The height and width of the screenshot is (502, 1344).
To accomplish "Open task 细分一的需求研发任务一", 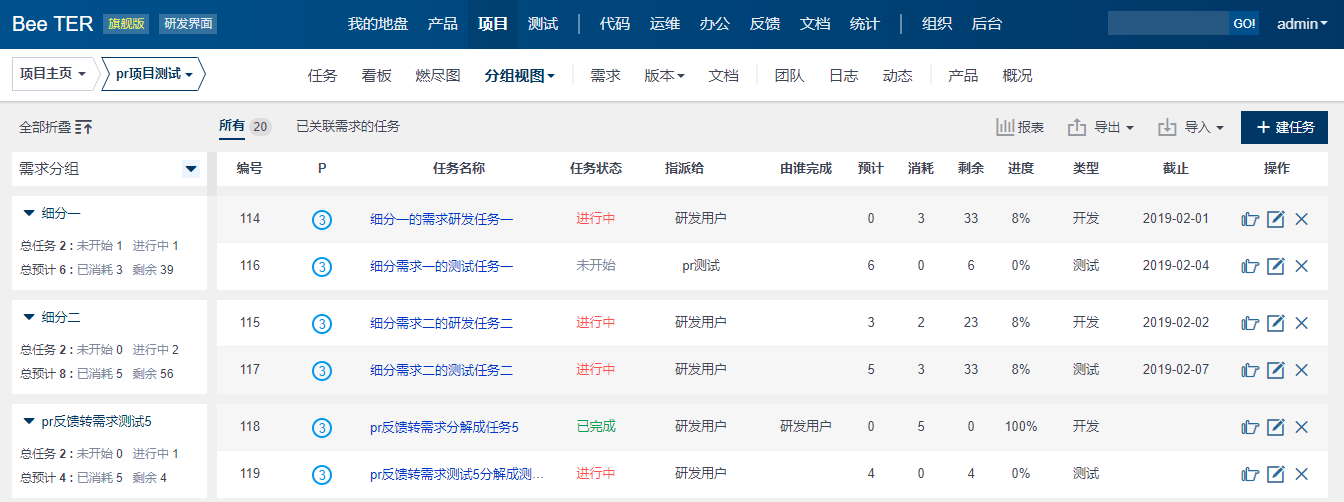I will (x=441, y=219).
